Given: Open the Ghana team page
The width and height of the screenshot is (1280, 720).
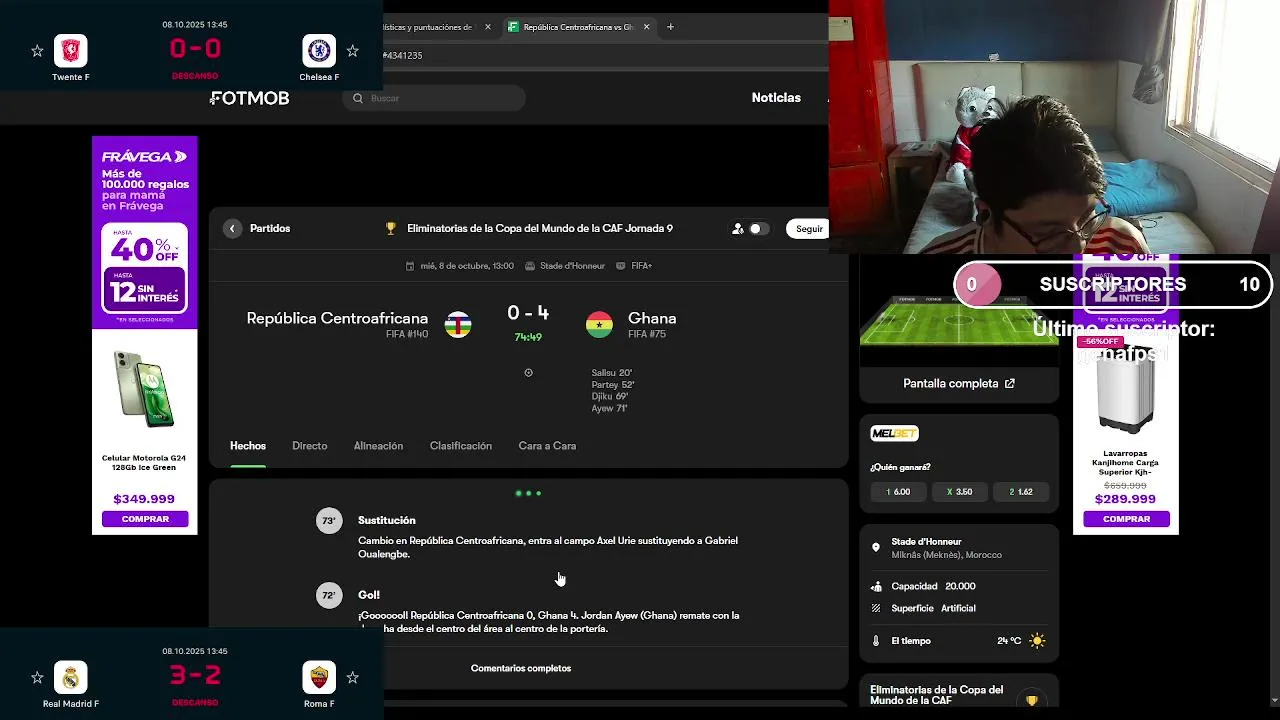Looking at the screenshot, I should point(652,318).
